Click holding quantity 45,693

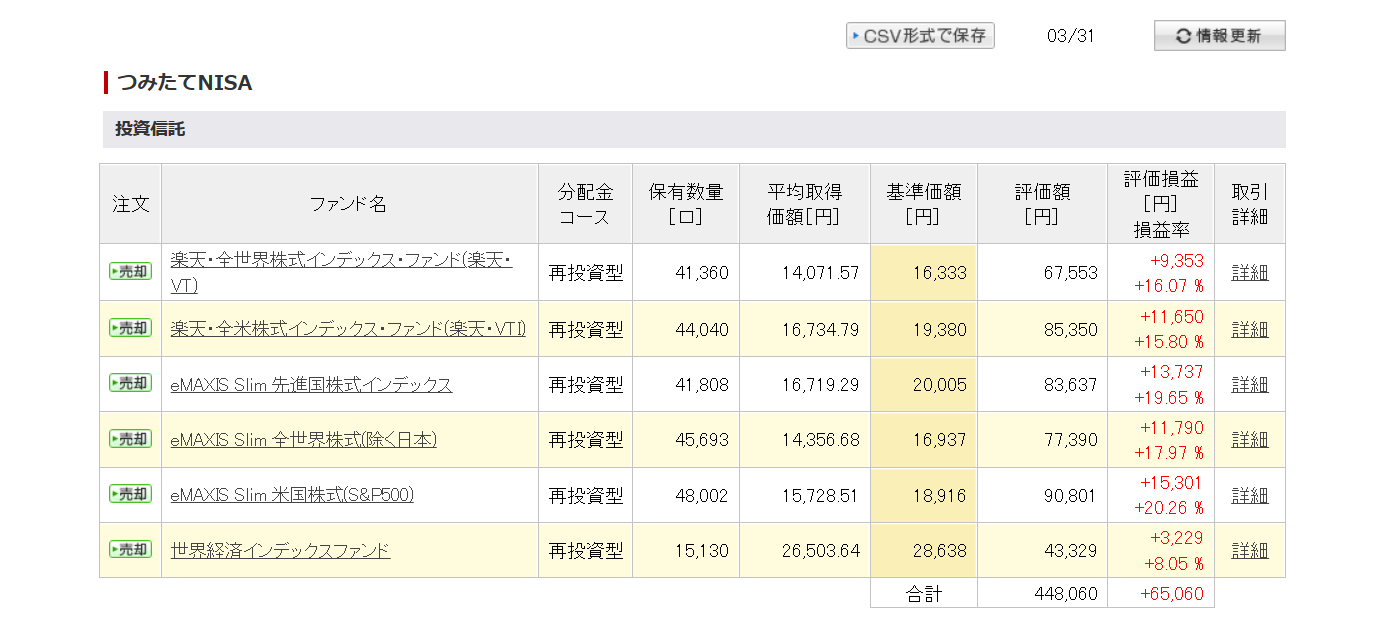(x=702, y=440)
